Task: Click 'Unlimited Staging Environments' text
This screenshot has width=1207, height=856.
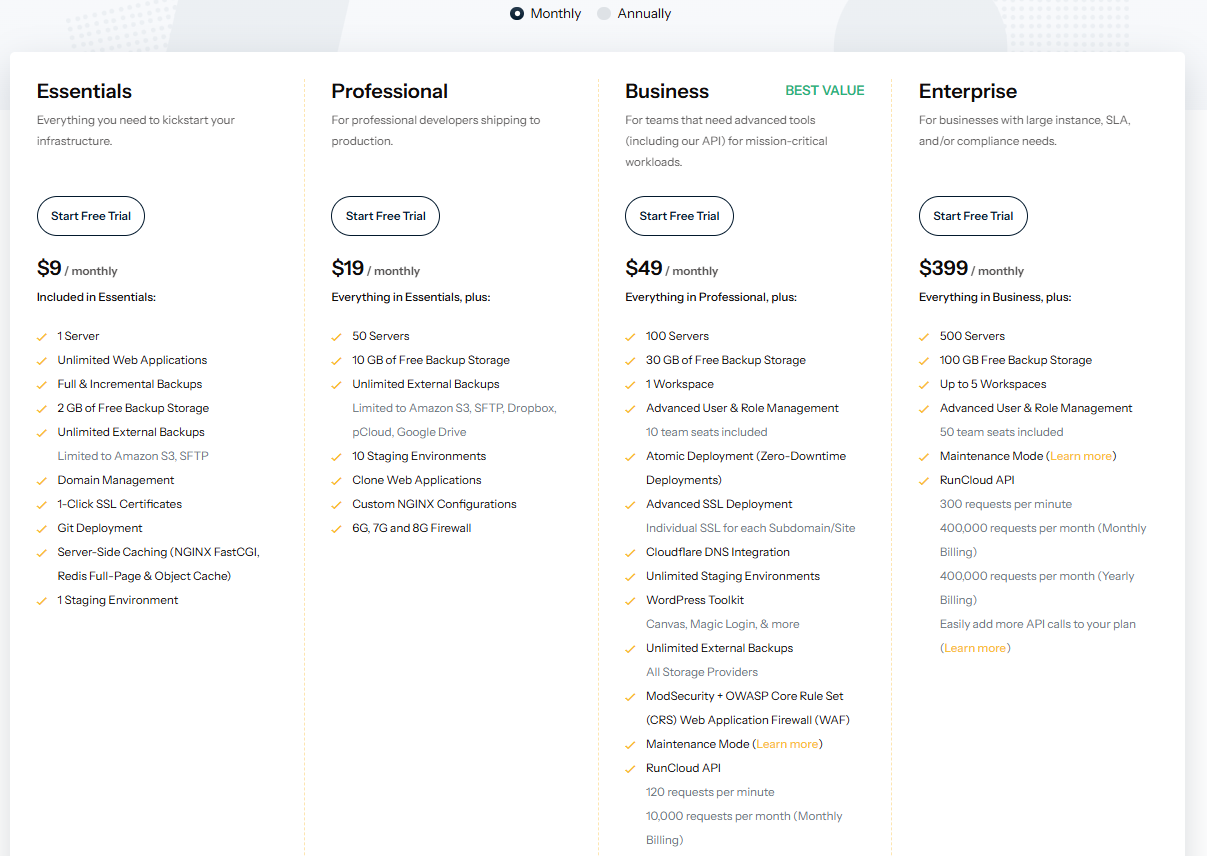Action: [x=733, y=576]
